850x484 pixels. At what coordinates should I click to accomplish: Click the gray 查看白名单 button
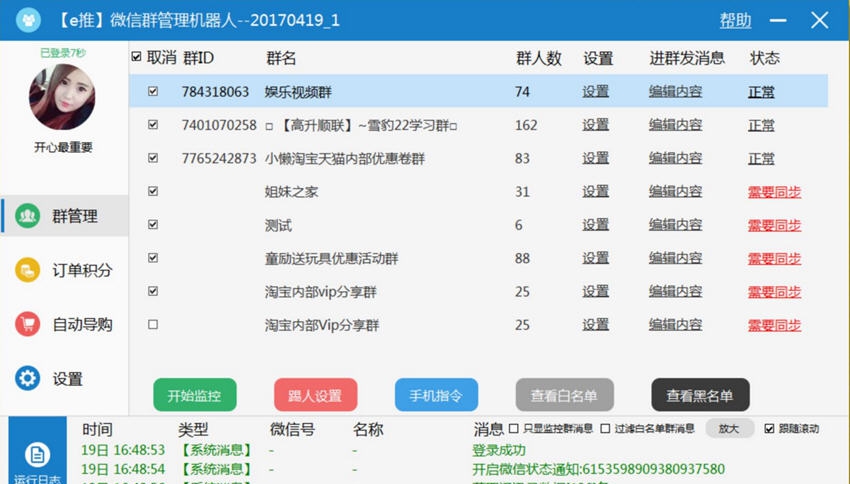tap(564, 395)
